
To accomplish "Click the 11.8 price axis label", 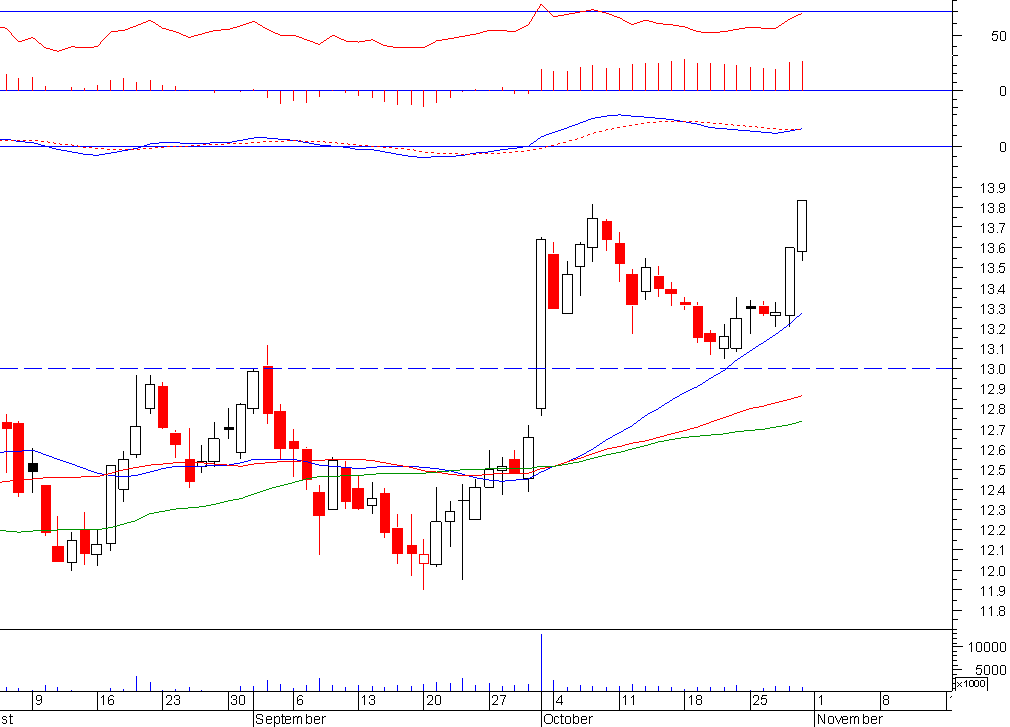I will 992,611.
